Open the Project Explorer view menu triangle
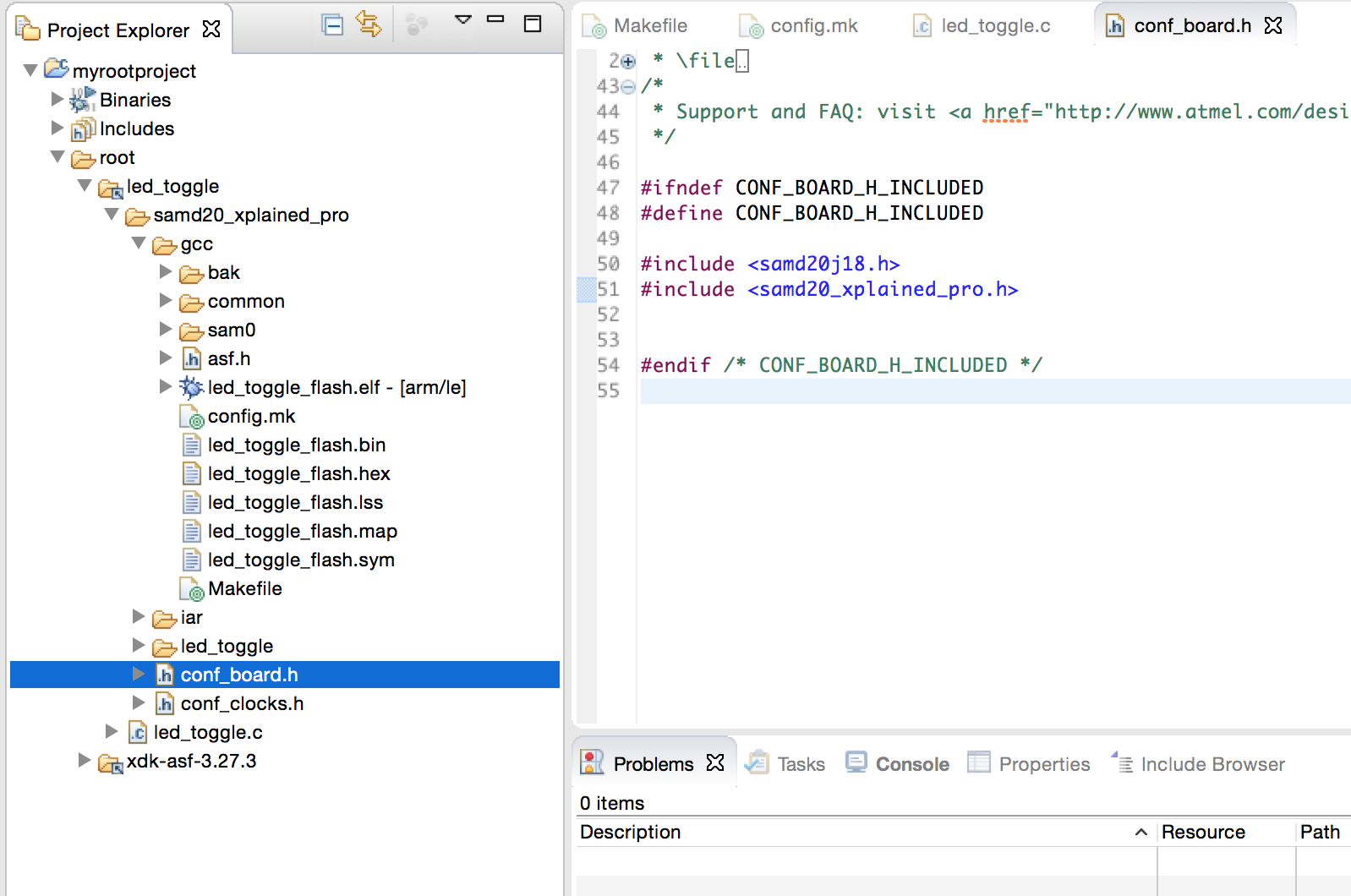1351x896 pixels. click(x=462, y=19)
